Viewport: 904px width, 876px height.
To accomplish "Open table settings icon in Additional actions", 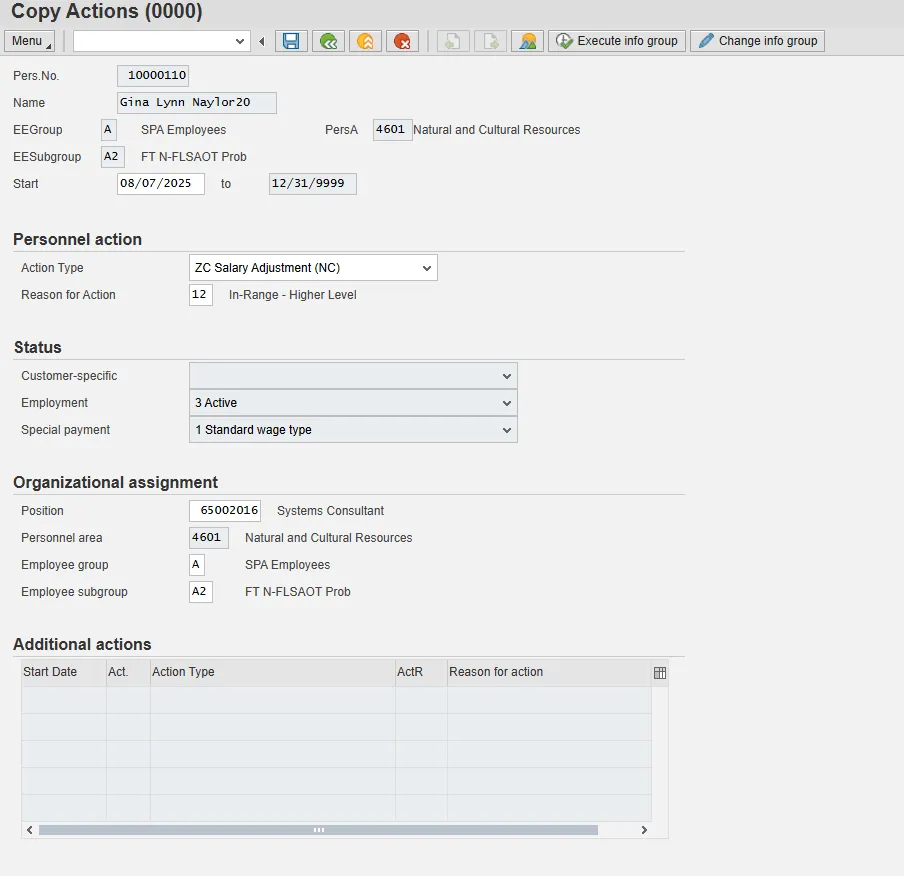I will (x=659, y=673).
